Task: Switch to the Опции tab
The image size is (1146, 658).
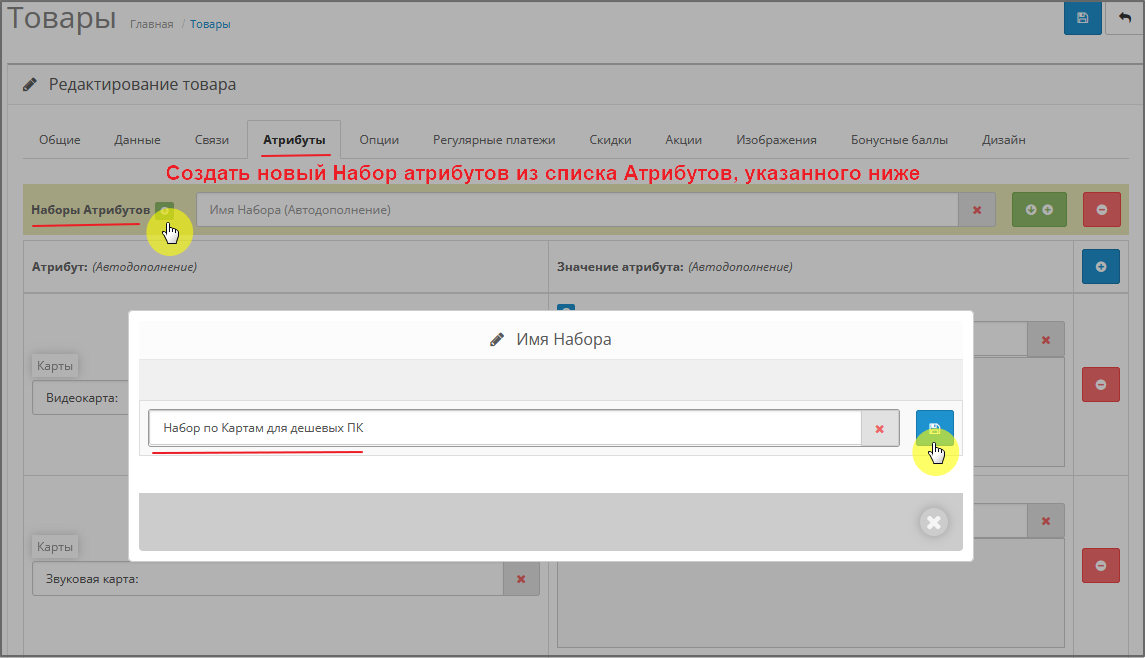Action: click(379, 140)
